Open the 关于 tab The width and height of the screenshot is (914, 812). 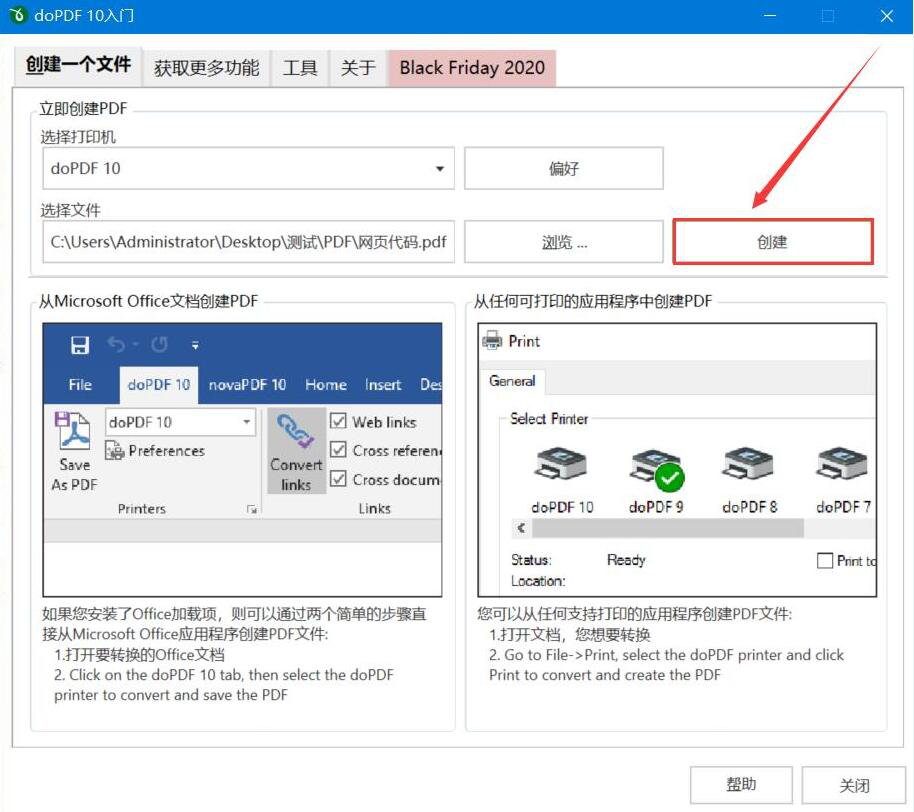click(358, 68)
